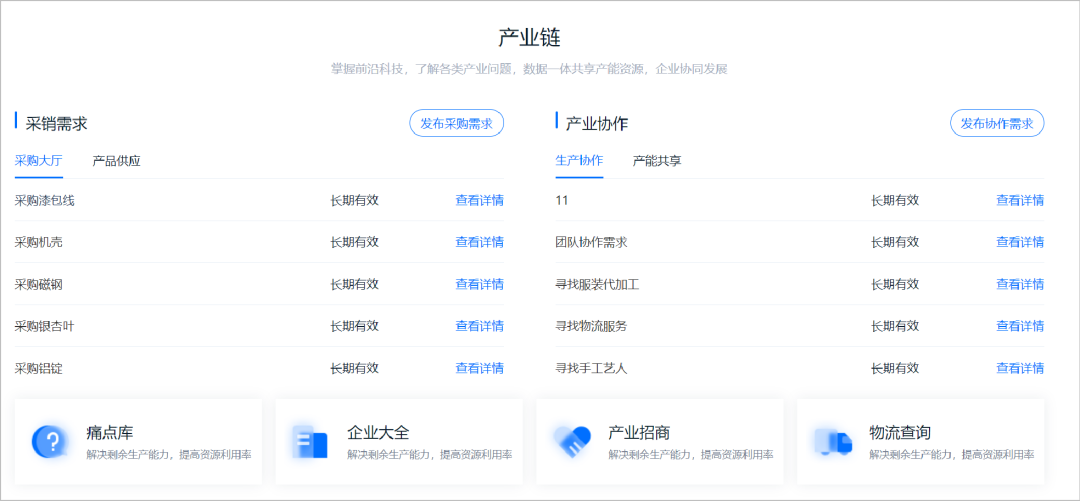Click the 企业大全 card title
1080x501 pixels.
pyautogui.click(x=378, y=433)
